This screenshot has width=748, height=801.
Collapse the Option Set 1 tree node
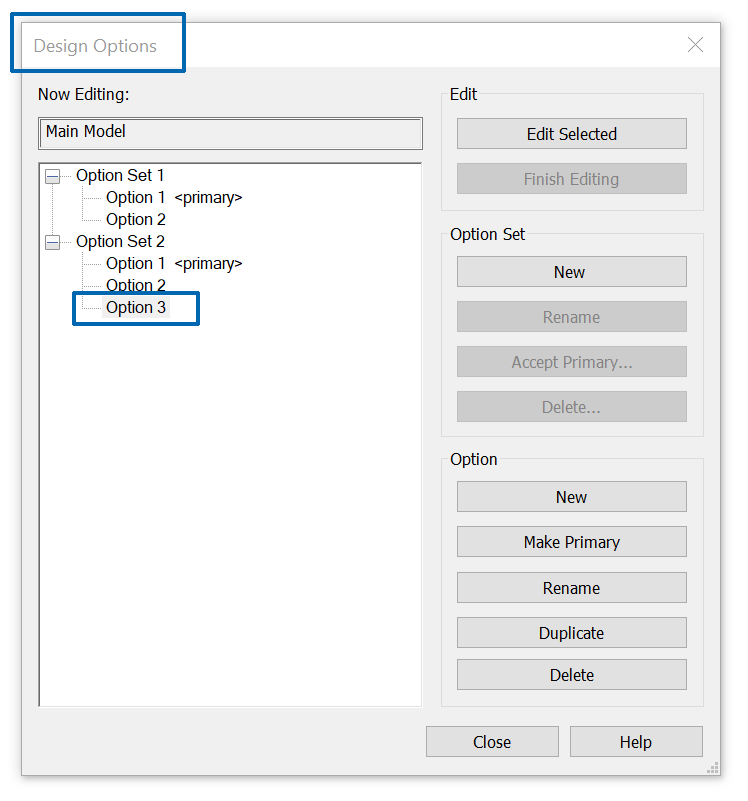click(53, 176)
